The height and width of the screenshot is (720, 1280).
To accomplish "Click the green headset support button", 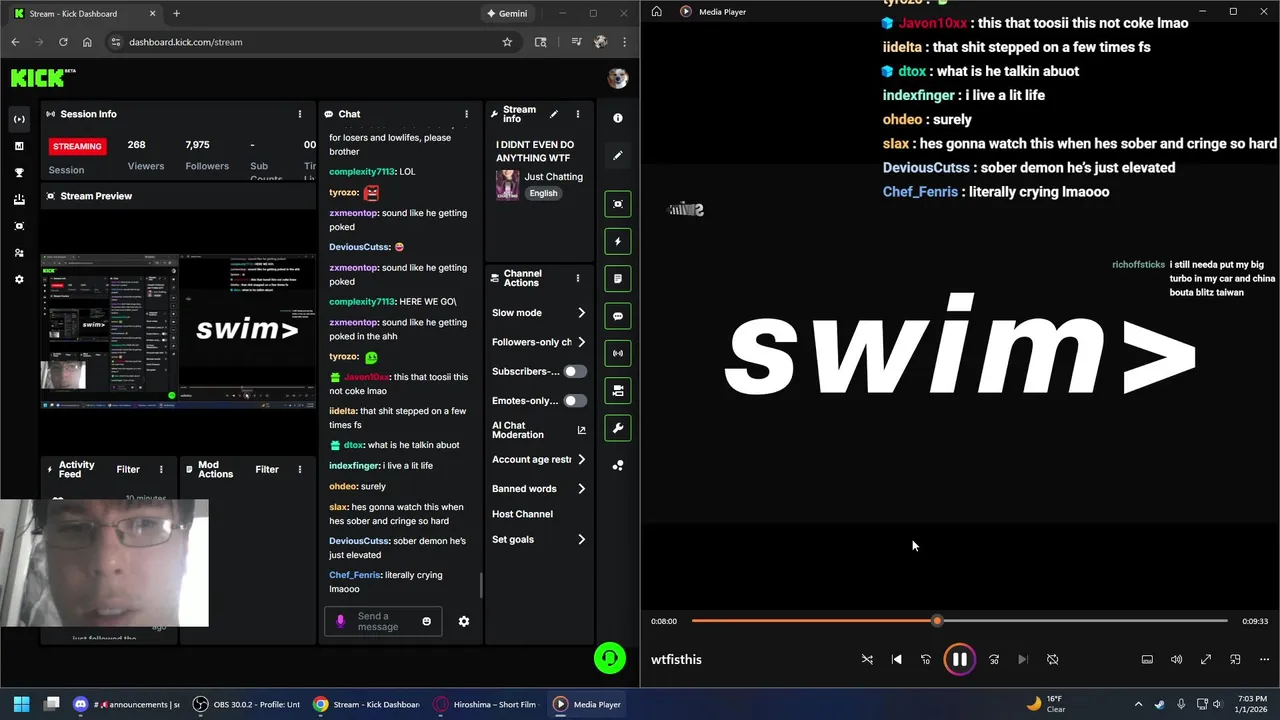I will tap(610, 658).
